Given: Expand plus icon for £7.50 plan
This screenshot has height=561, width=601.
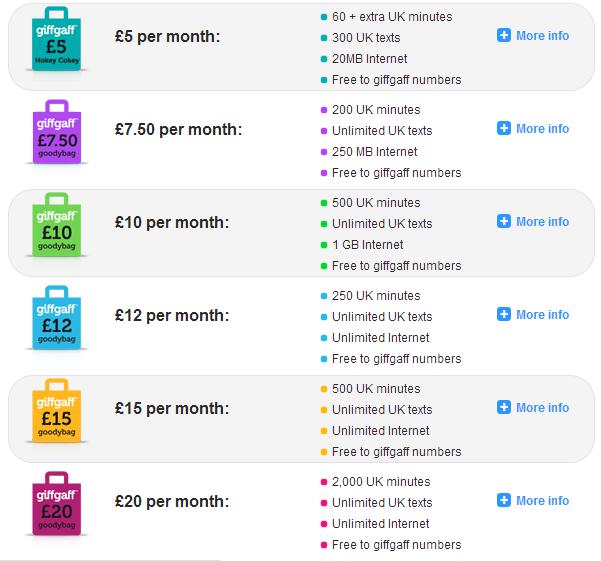Looking at the screenshot, I should pos(504,128).
